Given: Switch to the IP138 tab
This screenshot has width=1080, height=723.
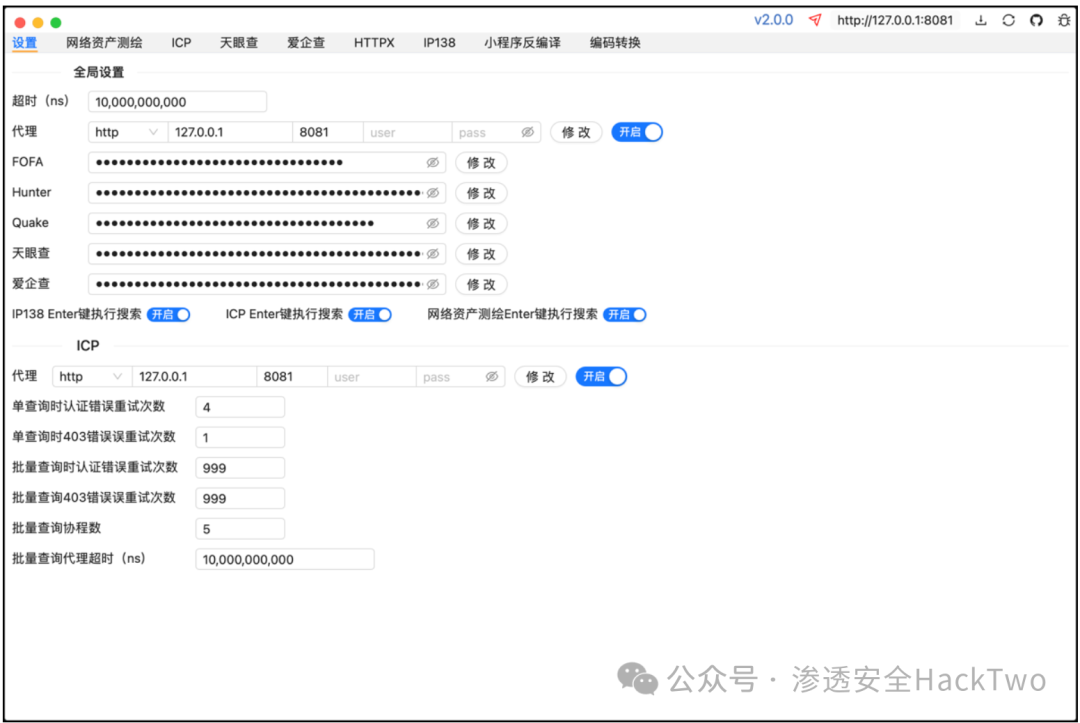Looking at the screenshot, I should point(439,43).
